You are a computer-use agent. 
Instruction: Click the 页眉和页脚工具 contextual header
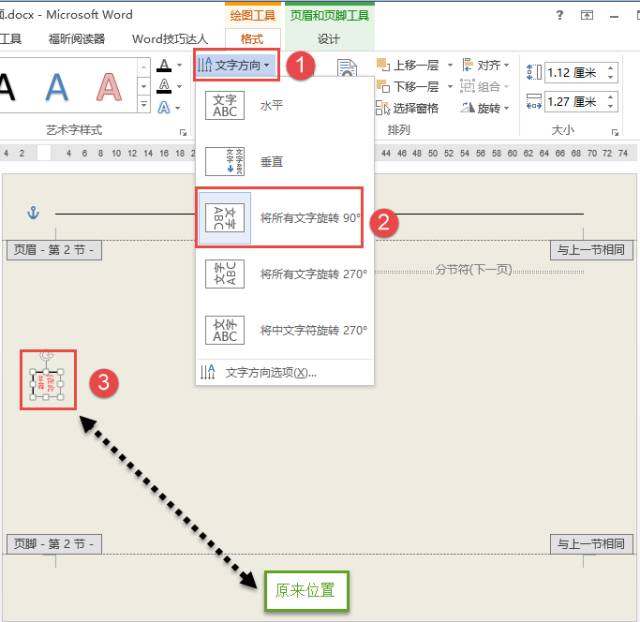(329, 16)
